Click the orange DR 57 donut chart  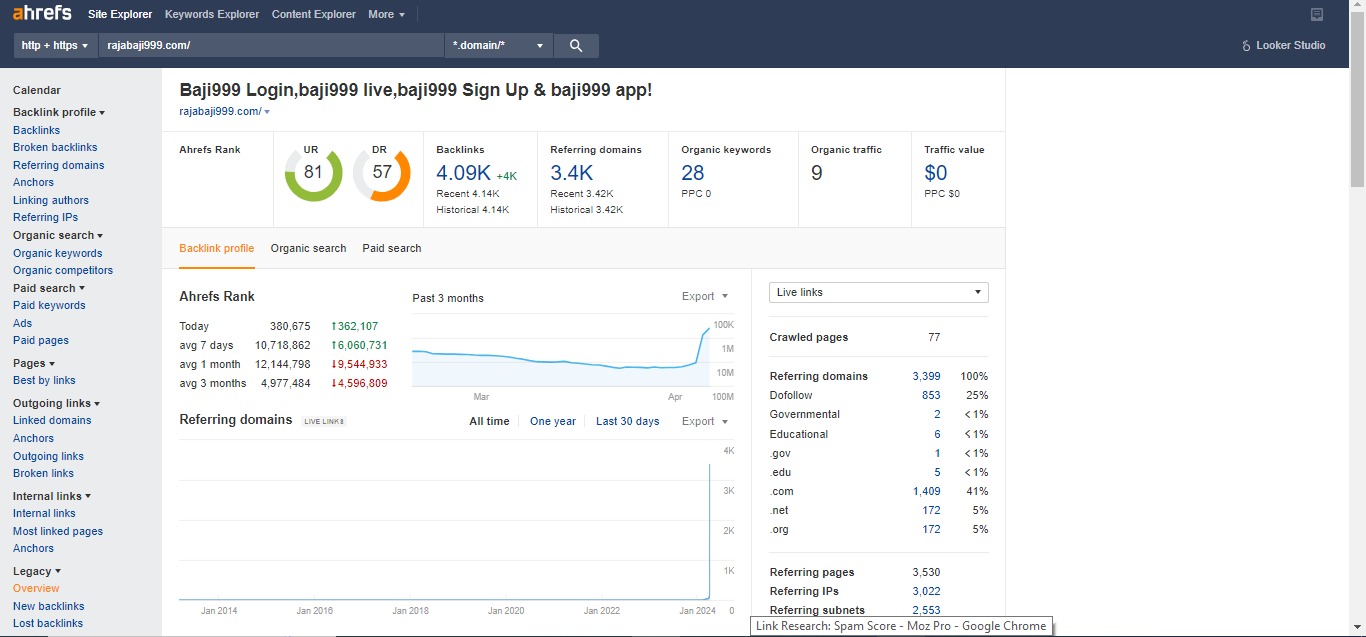(x=381, y=173)
